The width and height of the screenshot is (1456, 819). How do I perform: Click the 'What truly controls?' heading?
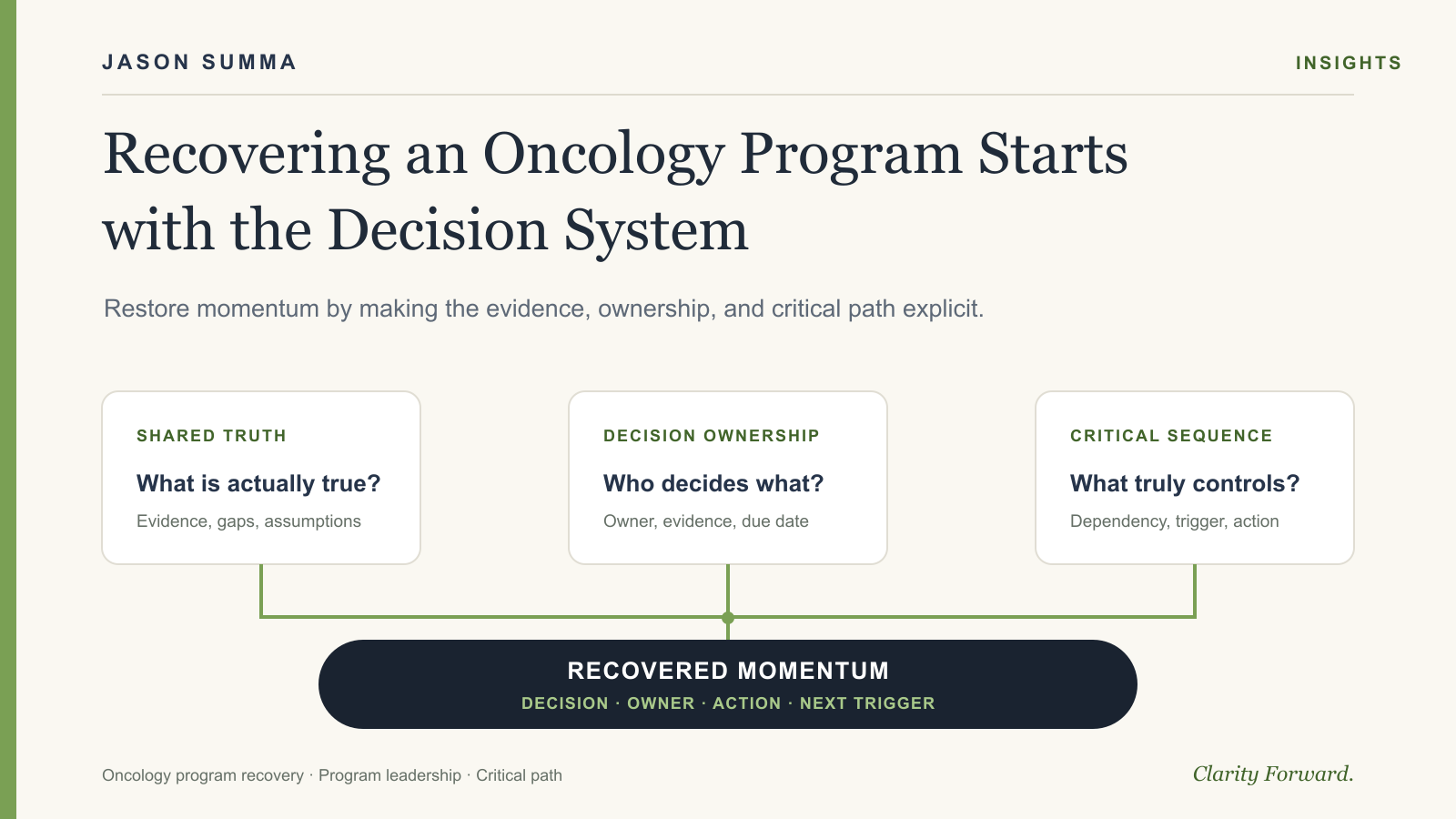[x=1185, y=483]
